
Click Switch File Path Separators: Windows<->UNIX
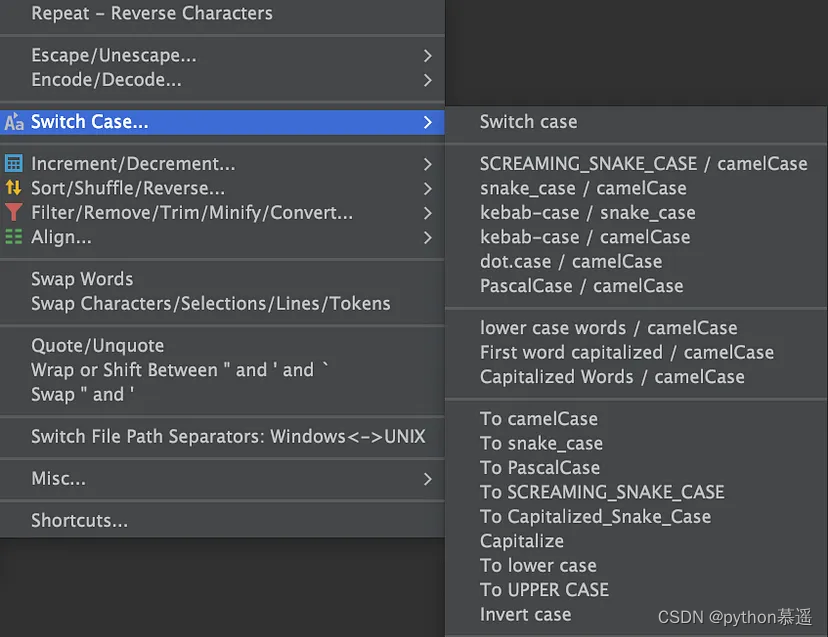point(228,437)
